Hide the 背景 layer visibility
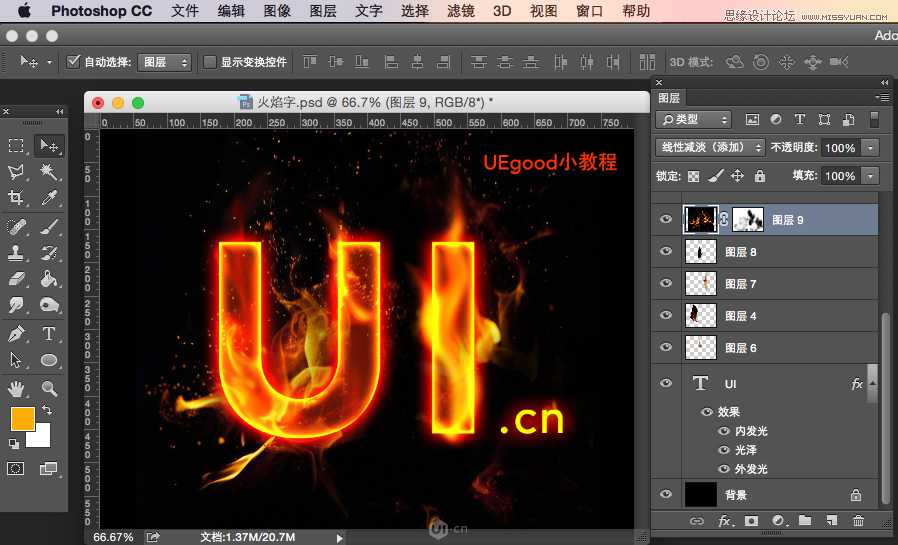This screenshot has height=545, width=898. click(x=666, y=494)
